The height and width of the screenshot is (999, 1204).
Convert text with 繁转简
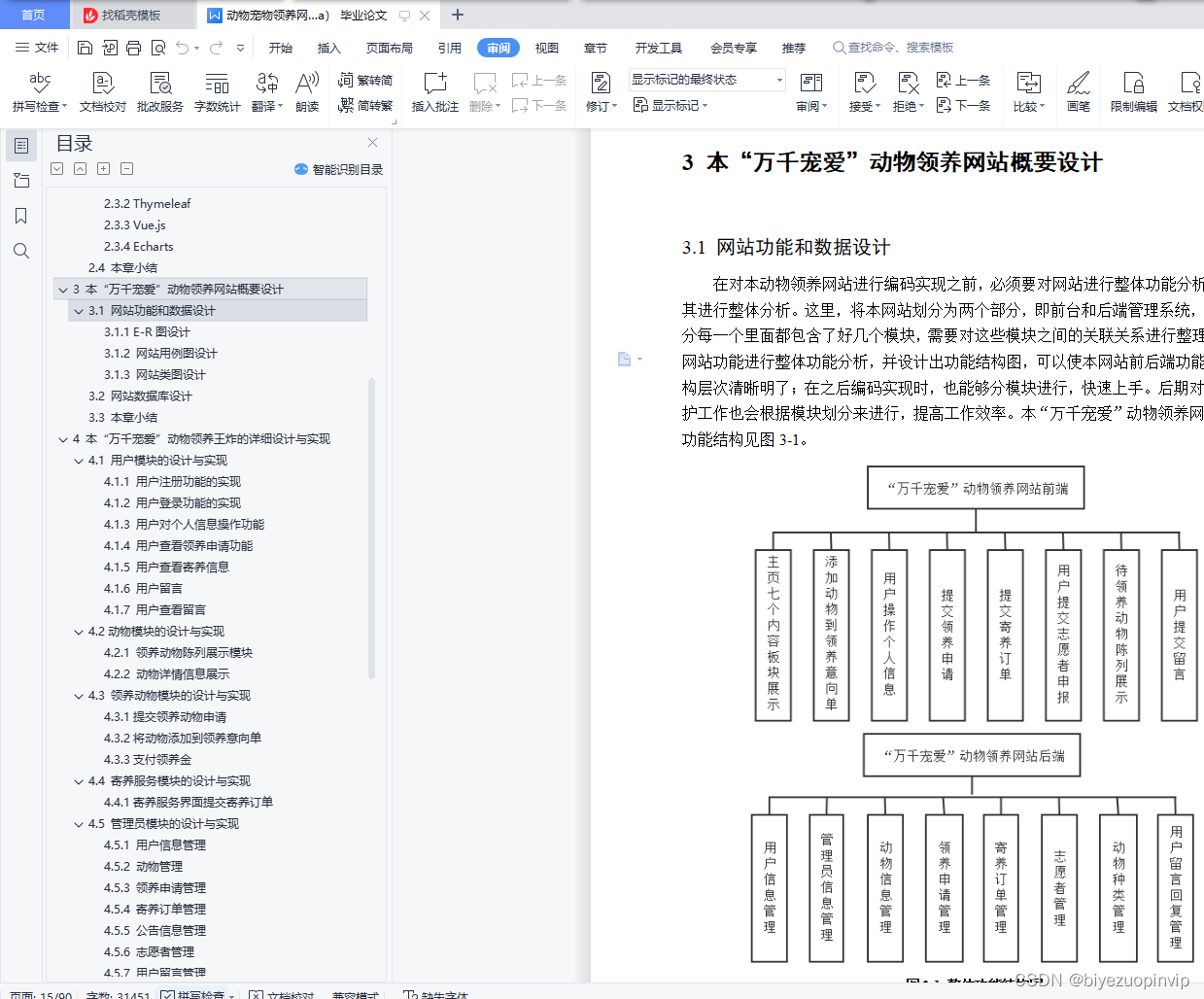coord(365,81)
